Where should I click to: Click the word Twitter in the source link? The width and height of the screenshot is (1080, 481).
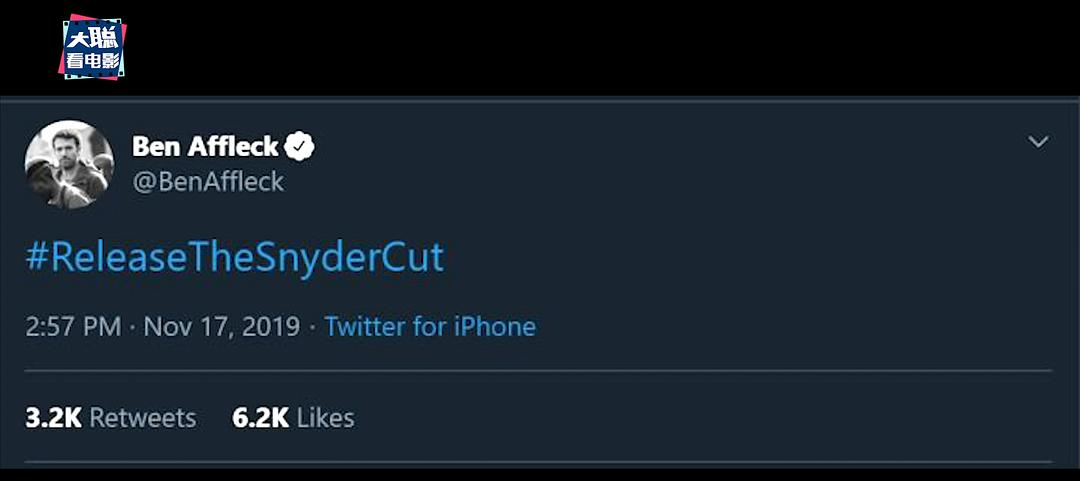pos(364,326)
